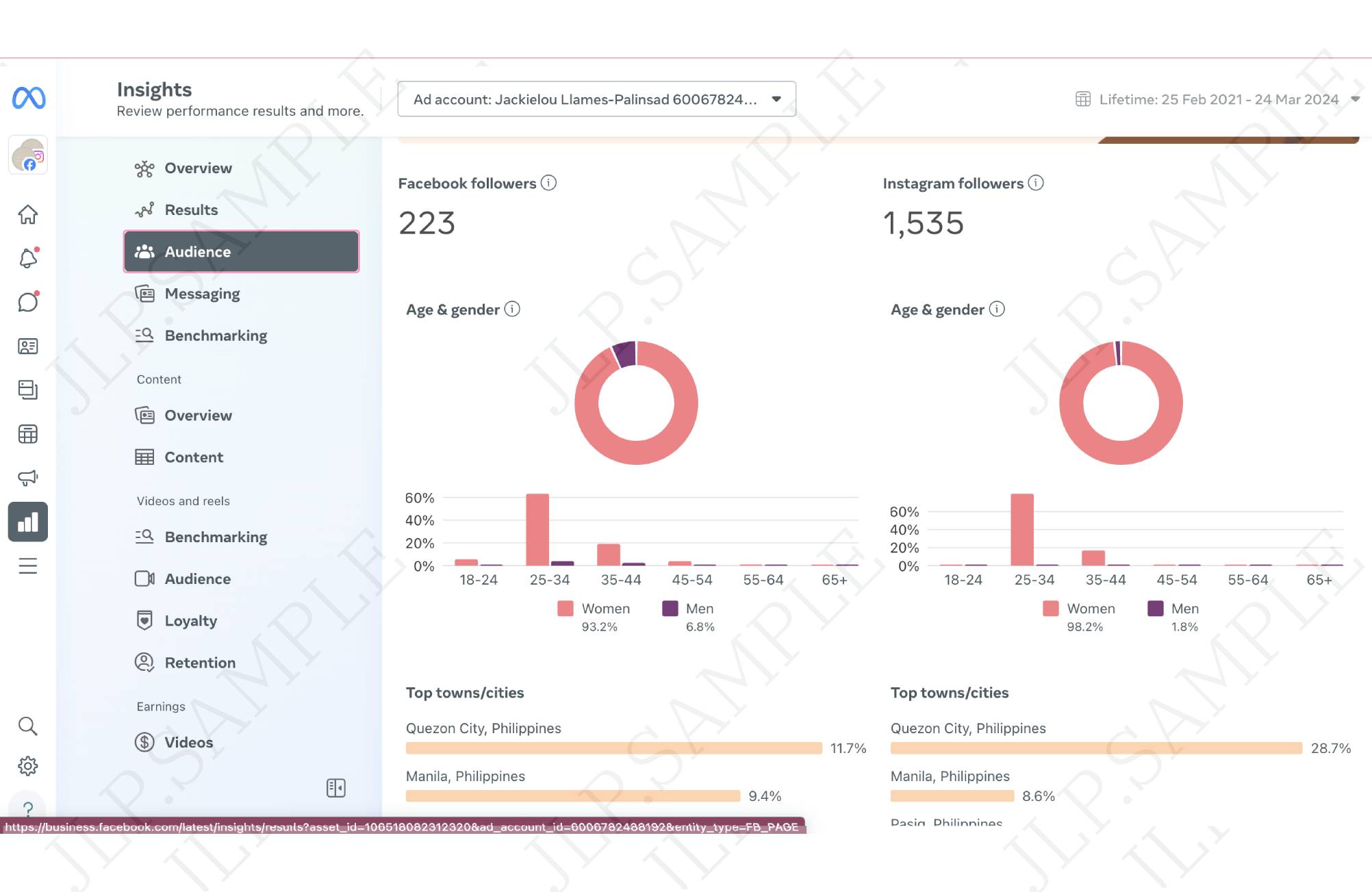Image resolution: width=1372 pixels, height=892 pixels.
Task: Open the Lifetime date range dropdown
Action: (1219, 99)
